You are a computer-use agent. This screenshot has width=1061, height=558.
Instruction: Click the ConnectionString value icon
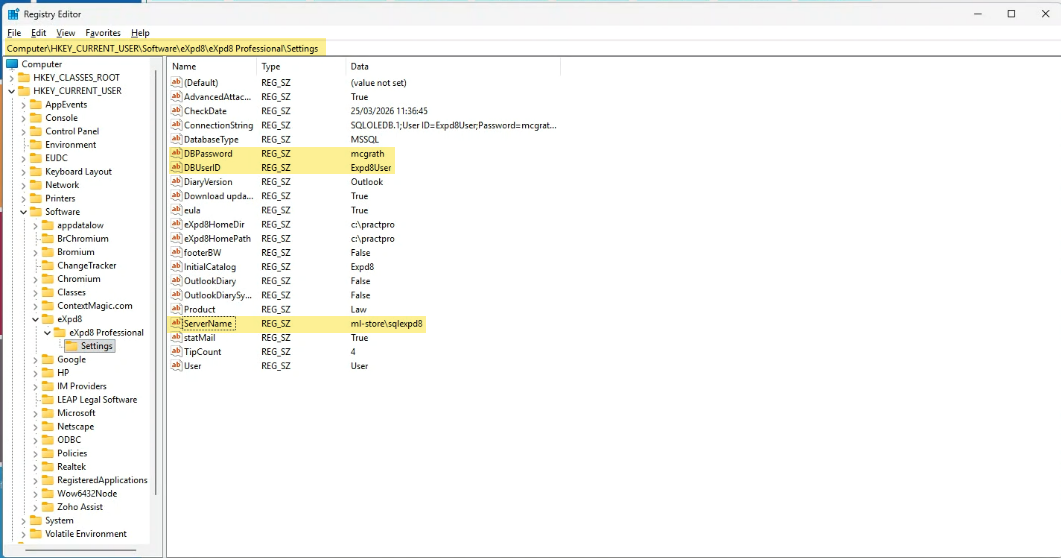click(176, 125)
